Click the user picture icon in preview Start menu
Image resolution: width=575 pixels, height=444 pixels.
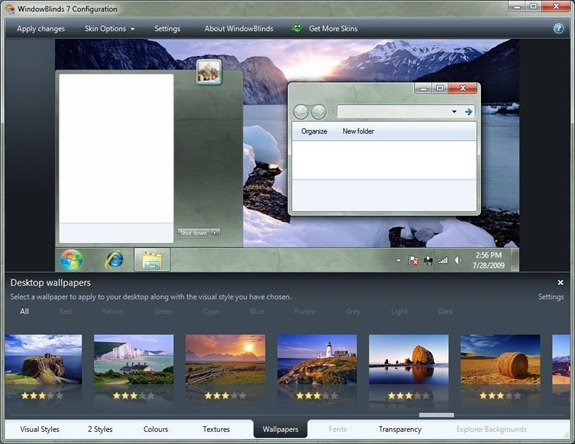[x=209, y=72]
